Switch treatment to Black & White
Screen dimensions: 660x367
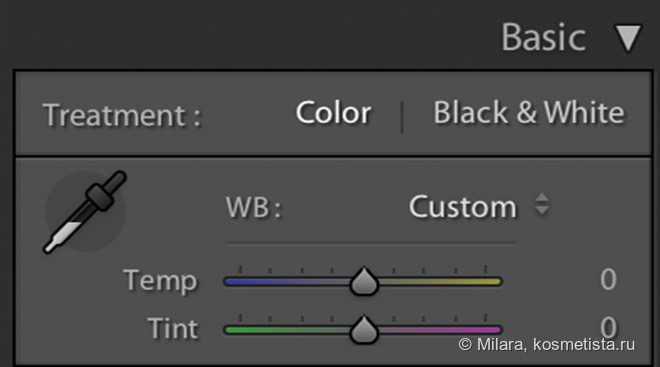point(529,113)
